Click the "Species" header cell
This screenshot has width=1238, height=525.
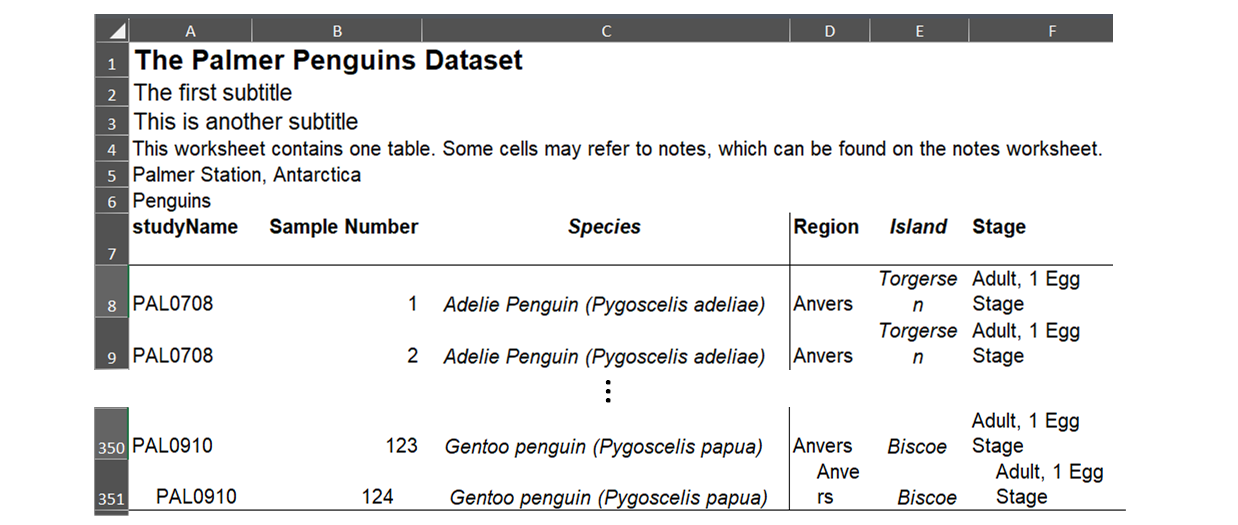pos(604,227)
